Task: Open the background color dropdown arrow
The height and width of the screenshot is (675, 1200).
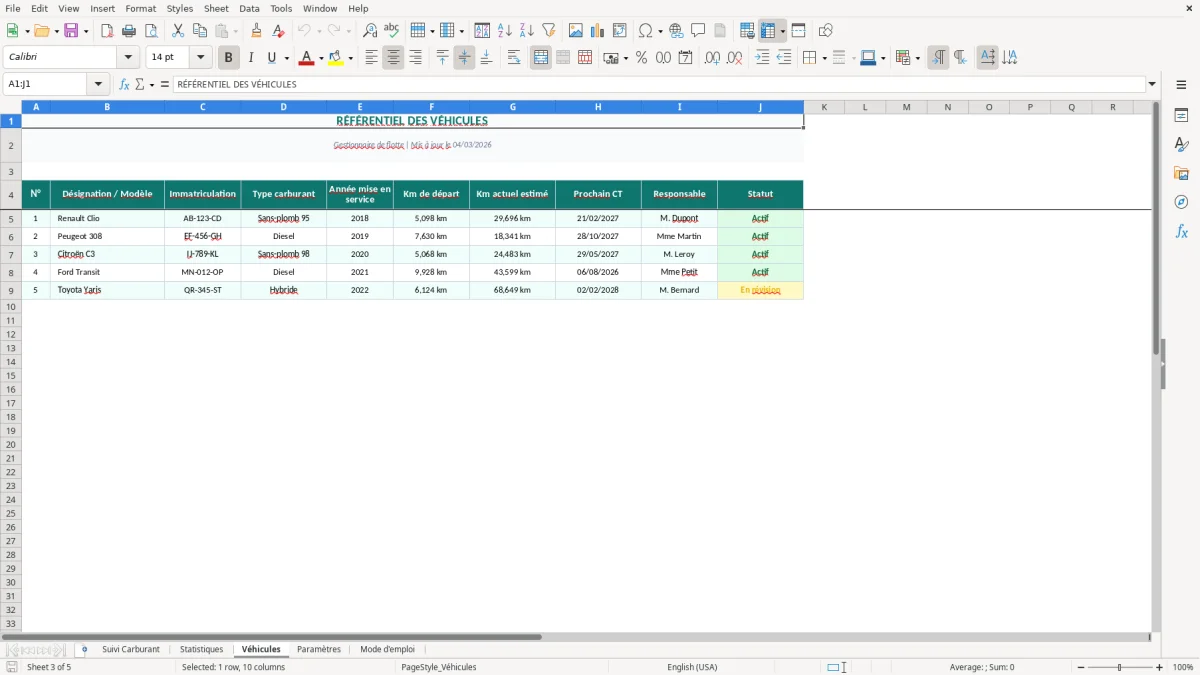Action: pyautogui.click(x=350, y=58)
